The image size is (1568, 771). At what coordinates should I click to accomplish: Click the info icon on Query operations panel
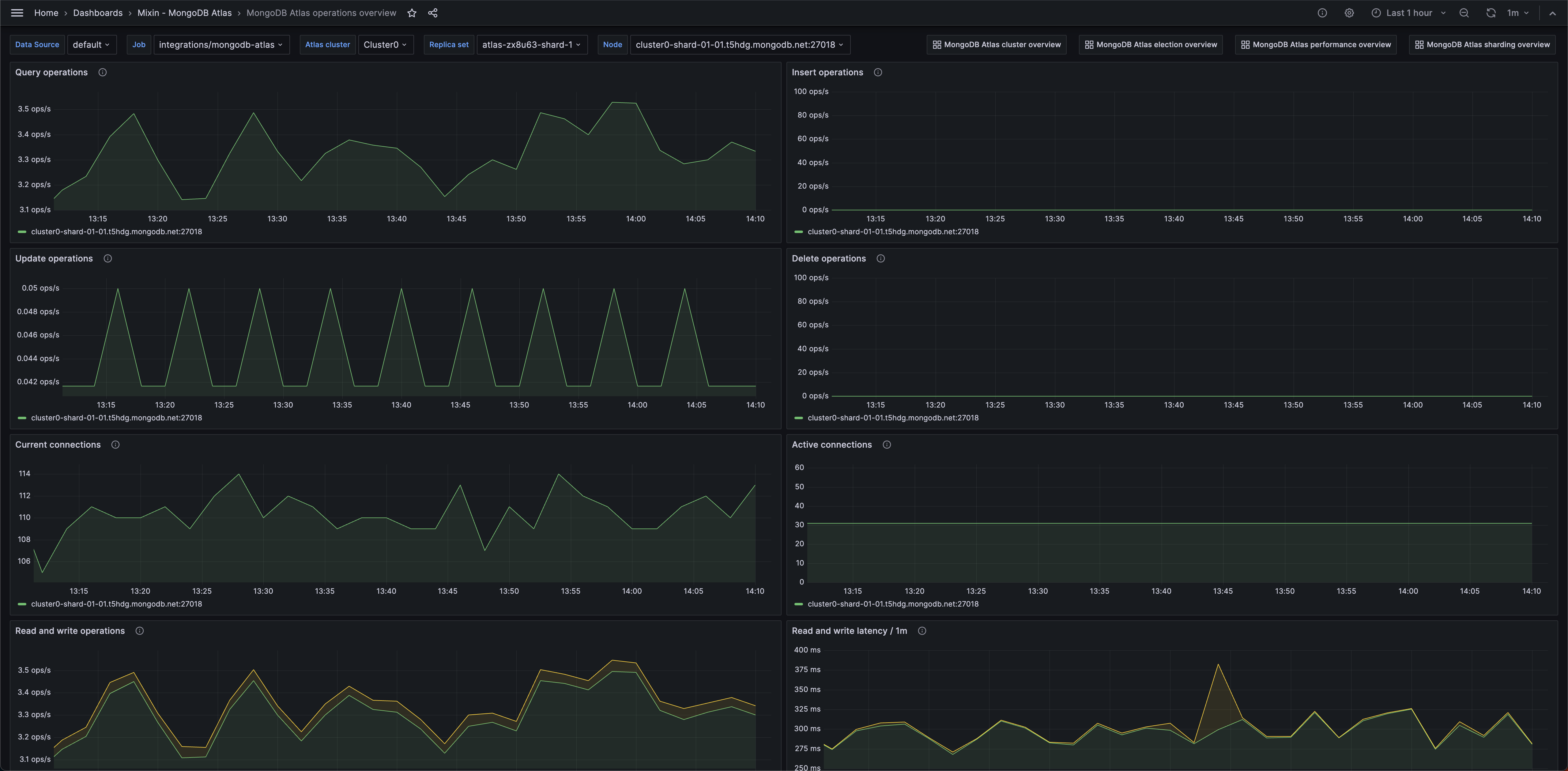pyautogui.click(x=102, y=72)
